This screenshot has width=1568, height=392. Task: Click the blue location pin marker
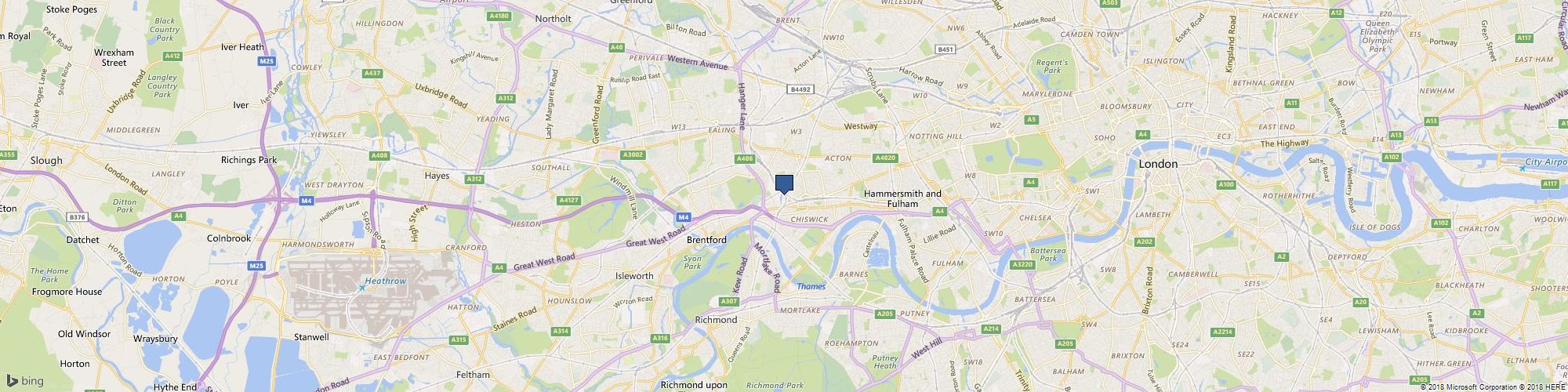(784, 184)
